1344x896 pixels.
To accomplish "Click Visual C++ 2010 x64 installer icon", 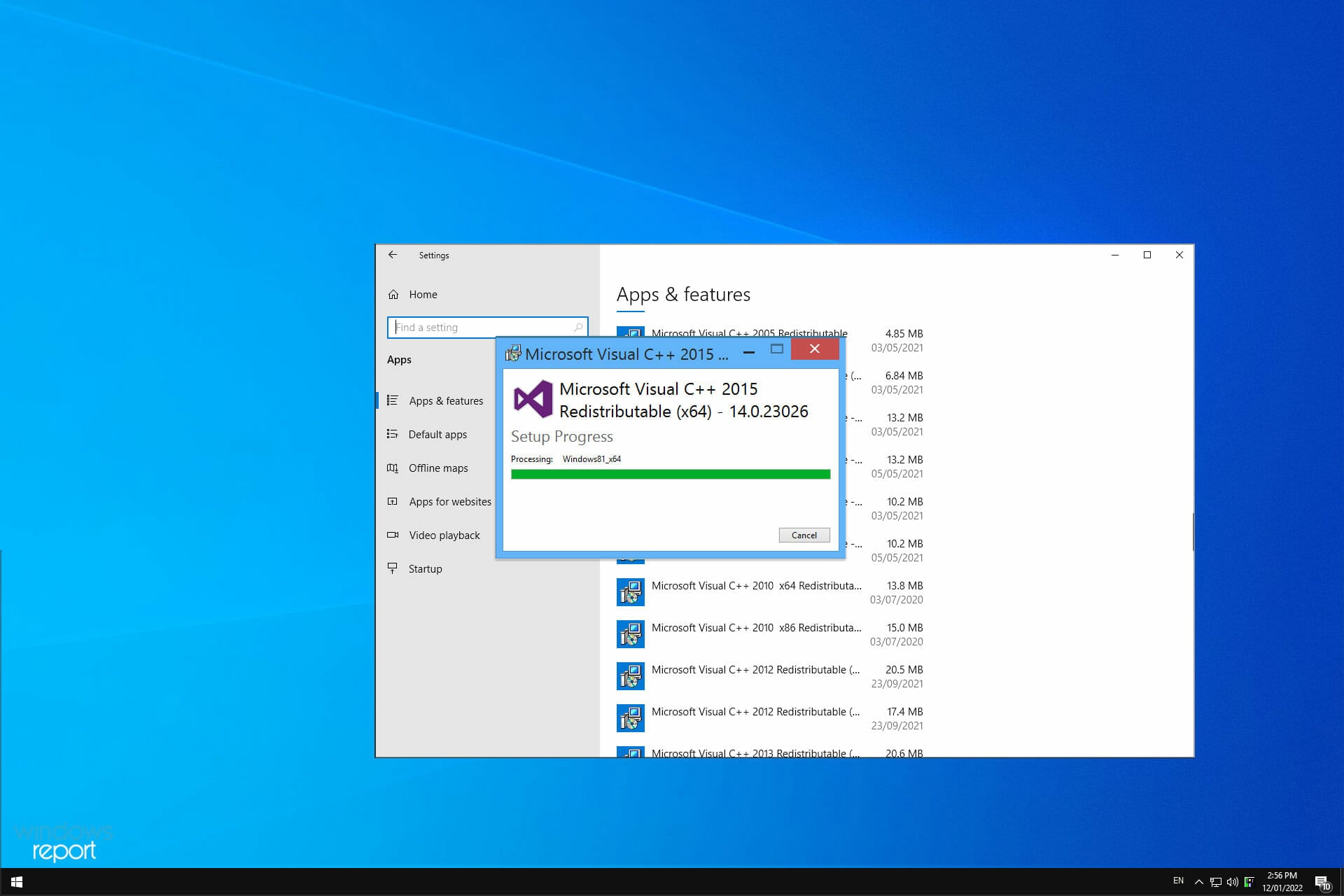I will coord(630,592).
